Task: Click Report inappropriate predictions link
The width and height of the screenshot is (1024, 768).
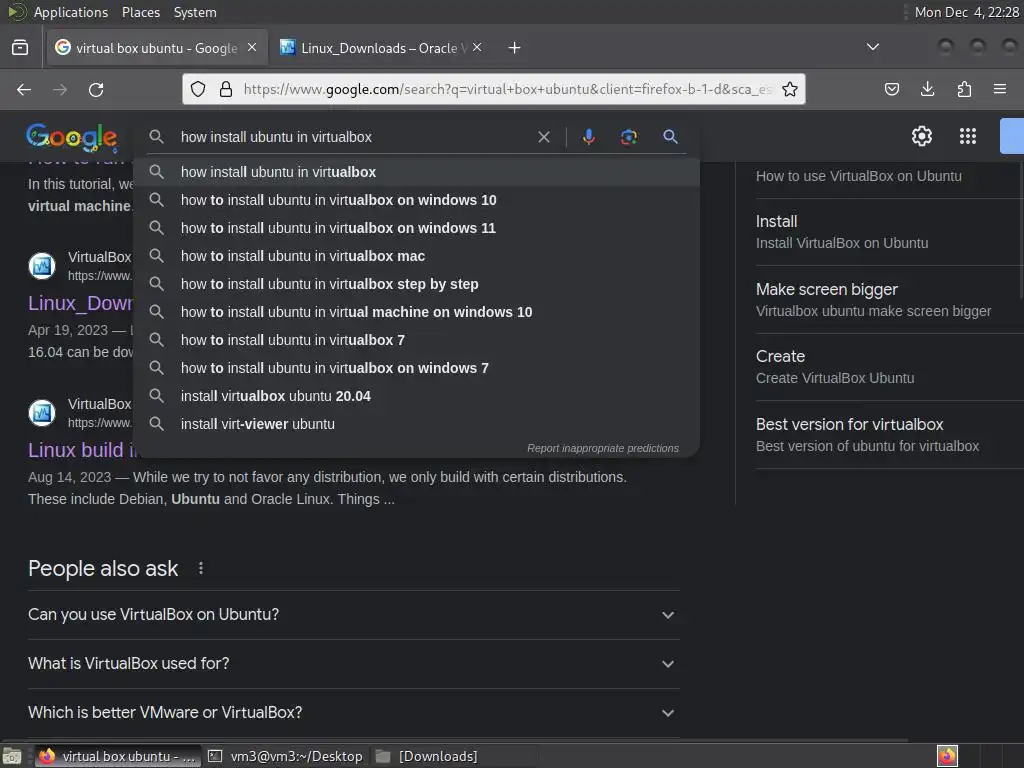Action: coord(603,449)
